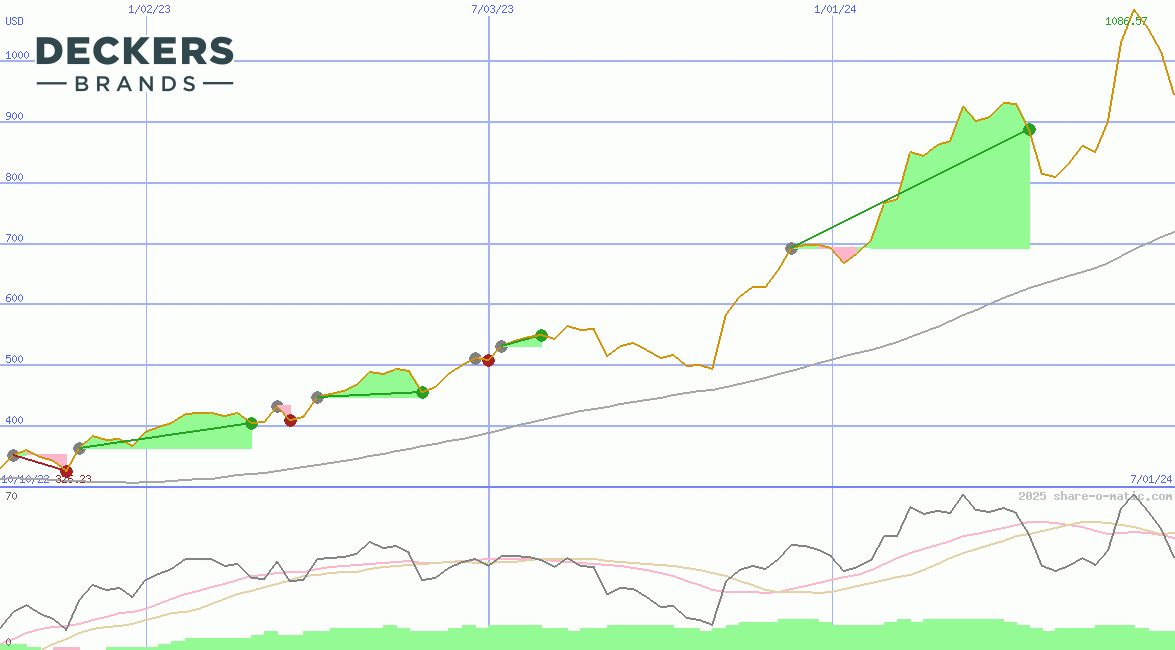Click the Deckers Brands logo

(134, 64)
